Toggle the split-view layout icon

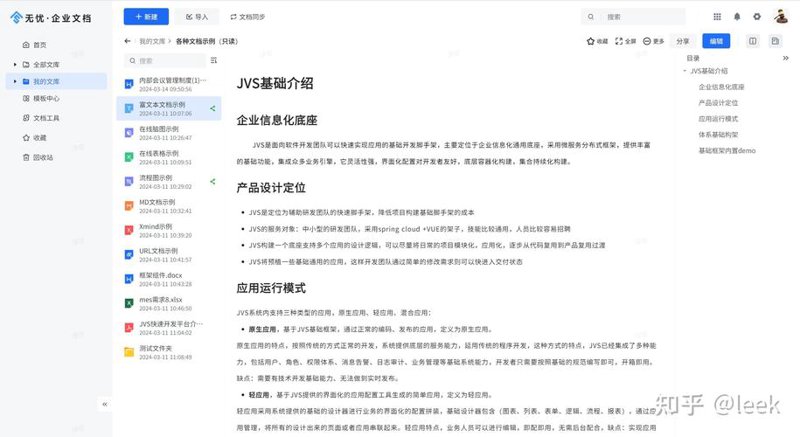pos(753,41)
